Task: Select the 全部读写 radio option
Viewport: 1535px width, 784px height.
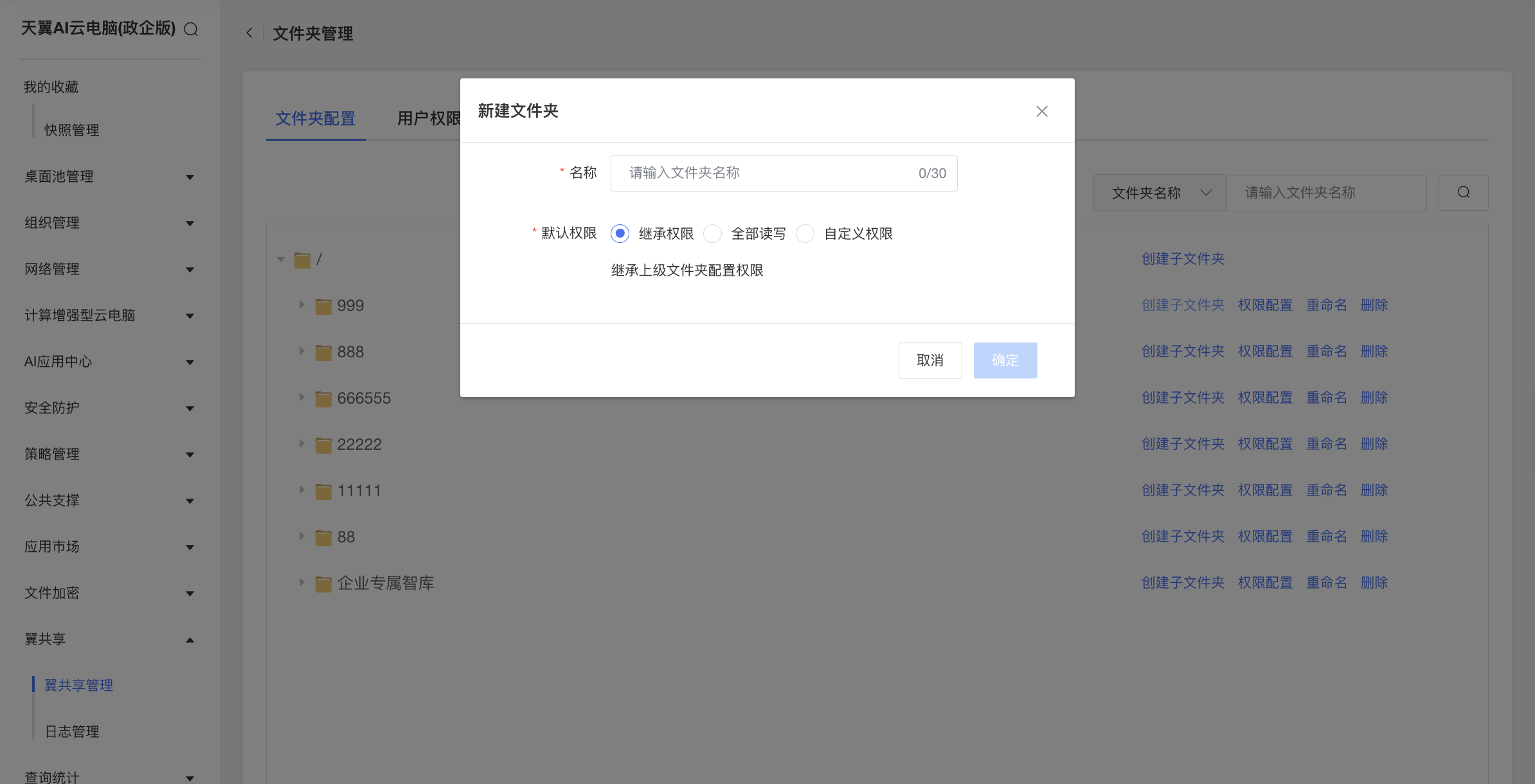Action: [x=712, y=234]
